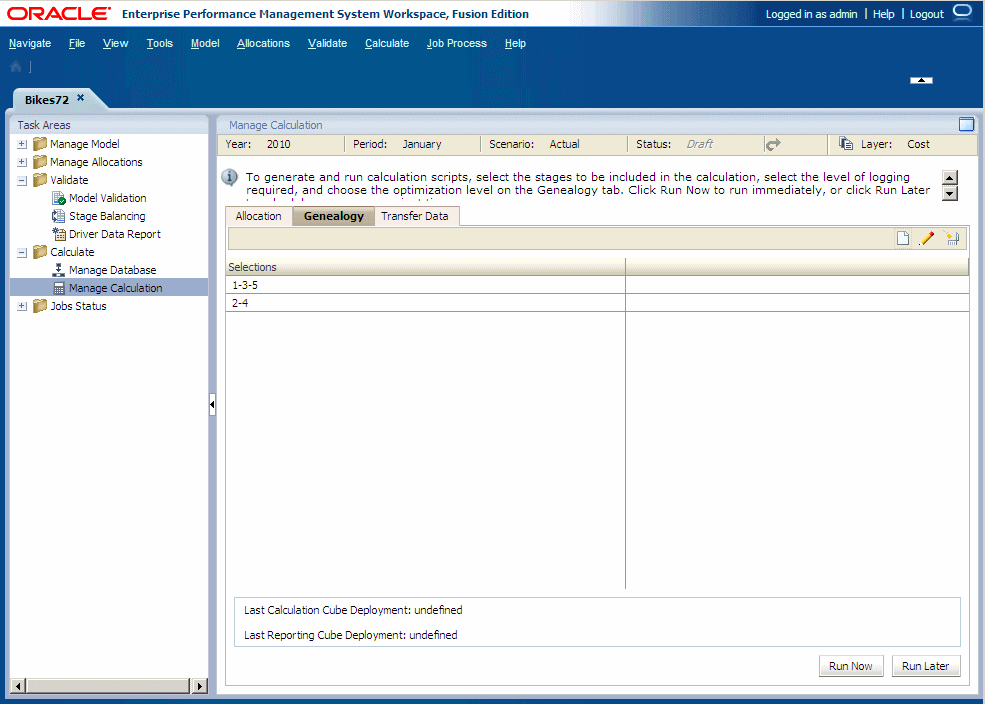
Task: Expand the Manage Allocations tree node
Action: [x=22, y=162]
